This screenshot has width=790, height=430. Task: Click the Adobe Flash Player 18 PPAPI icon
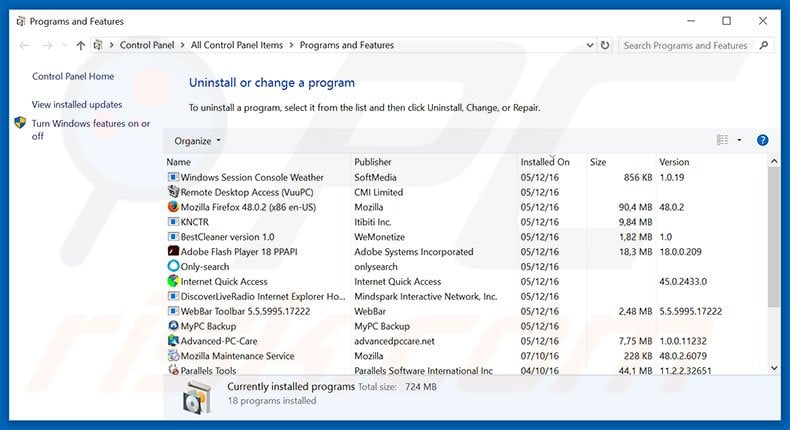[x=173, y=252]
